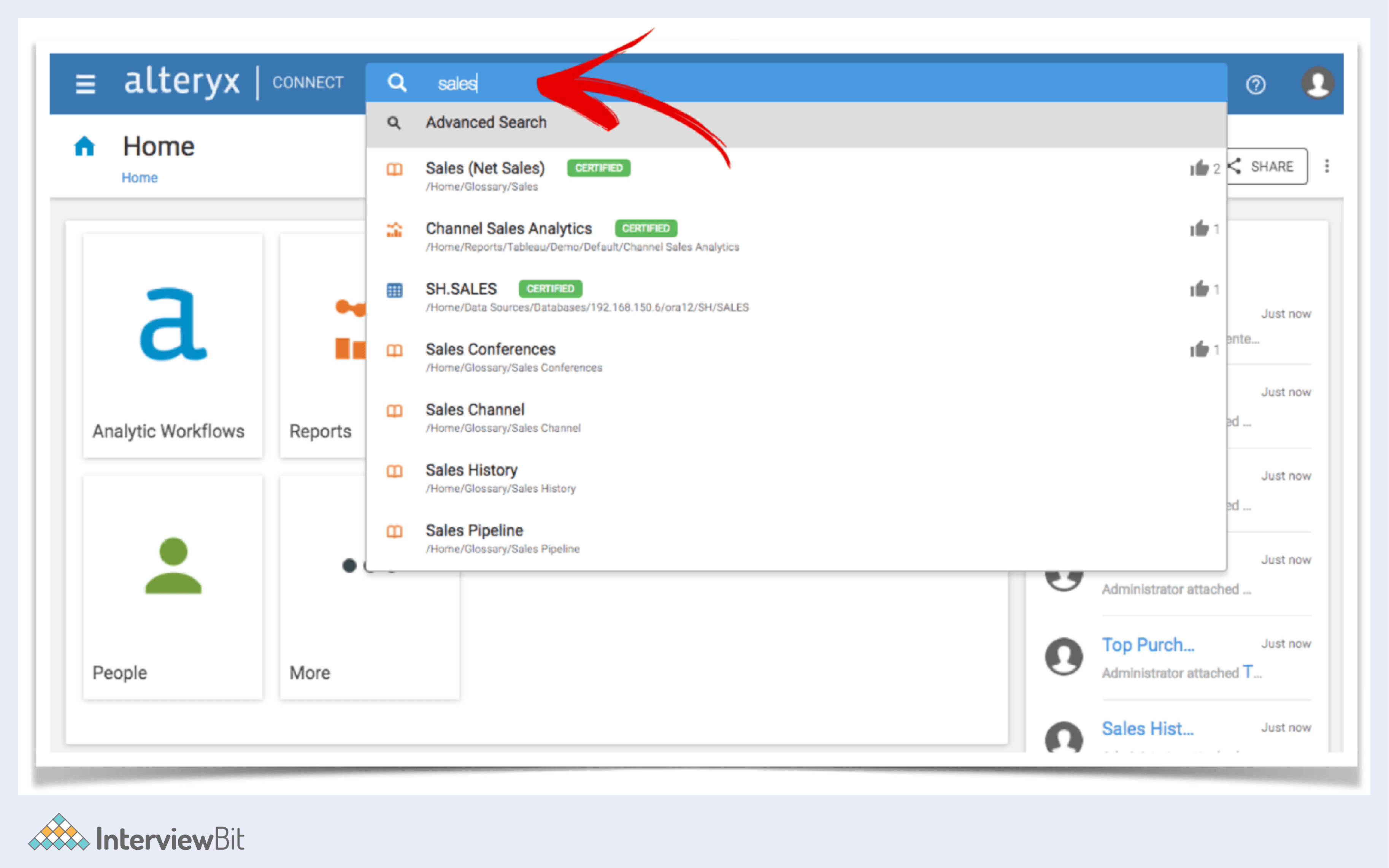1389x868 pixels.
Task: Click glossary book icon for Sales Conferences
Action: 394,350
